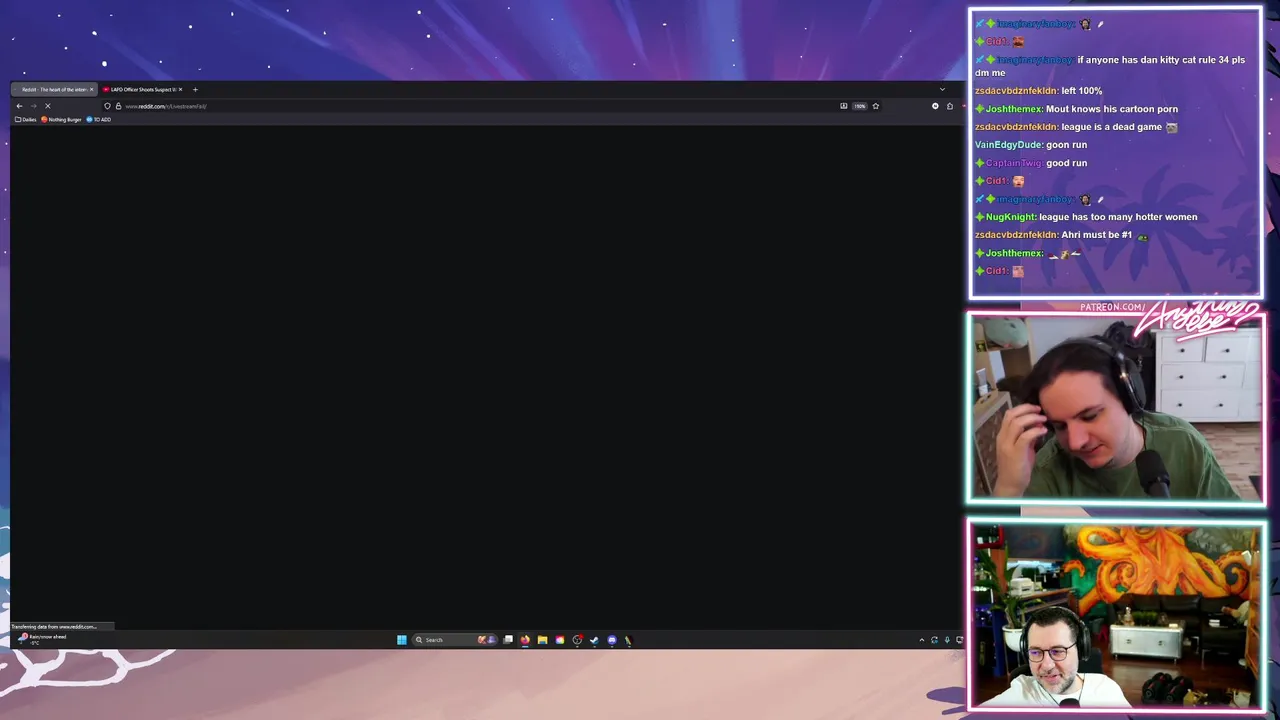Screen dimensions: 1280x720
Task: Click the bottom webcam feed with octopus mural
Action: click(x=1116, y=616)
